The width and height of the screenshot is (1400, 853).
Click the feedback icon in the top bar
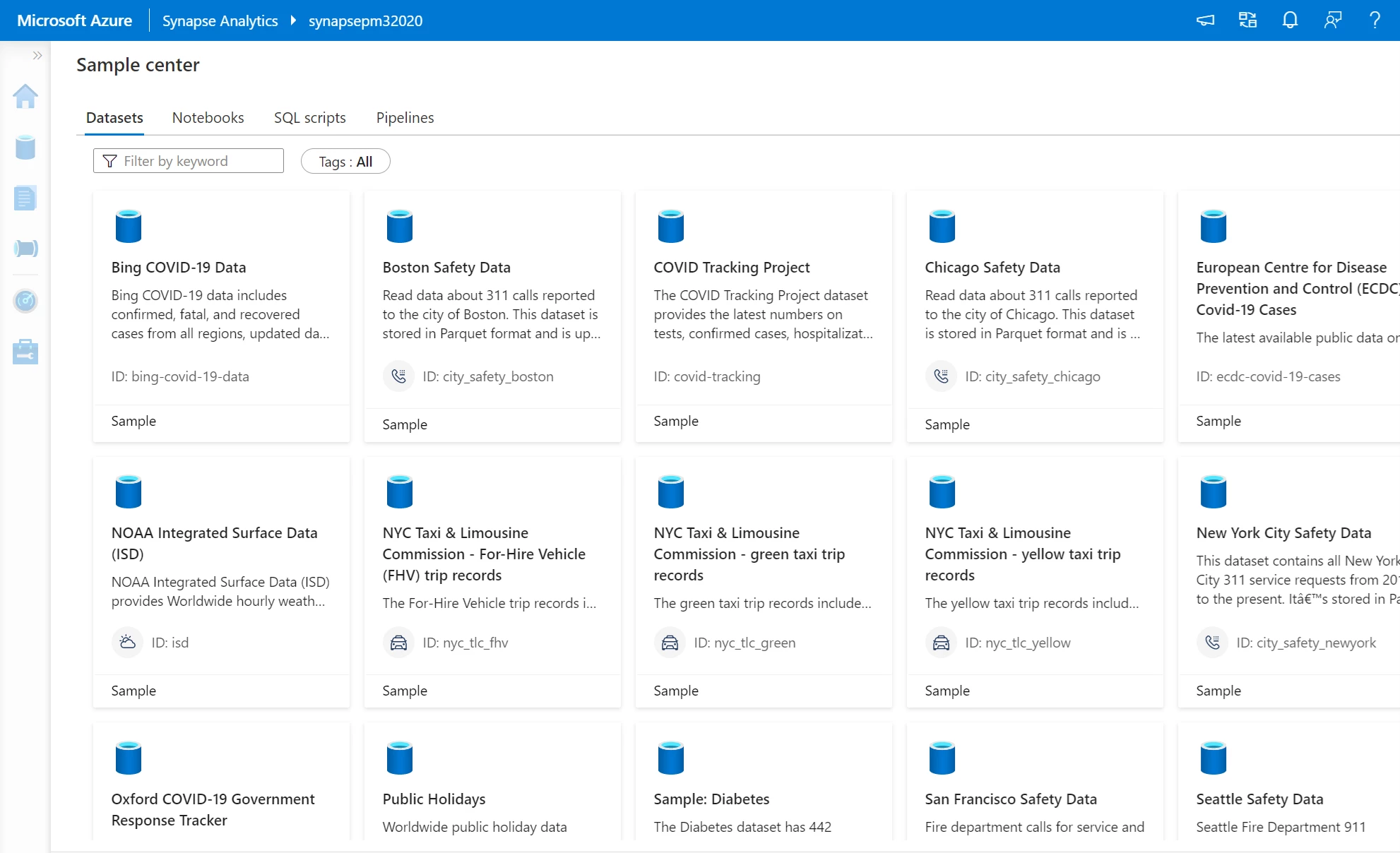(x=1332, y=20)
